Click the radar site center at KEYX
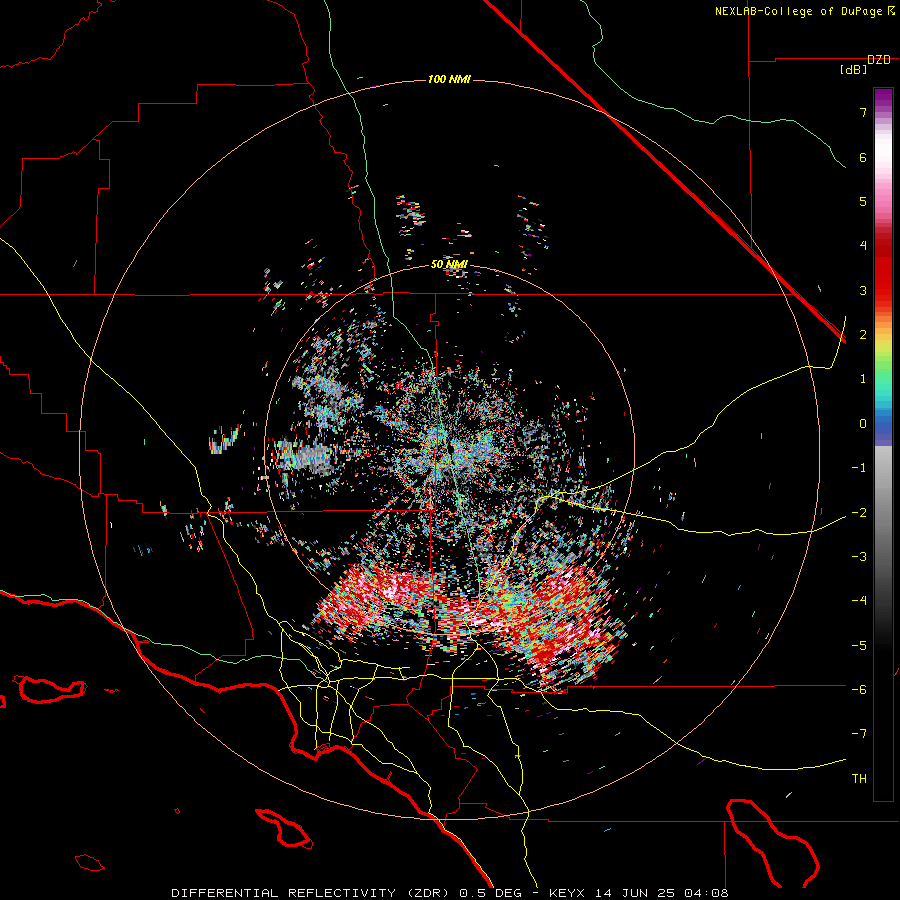The image size is (900, 900). (x=451, y=449)
